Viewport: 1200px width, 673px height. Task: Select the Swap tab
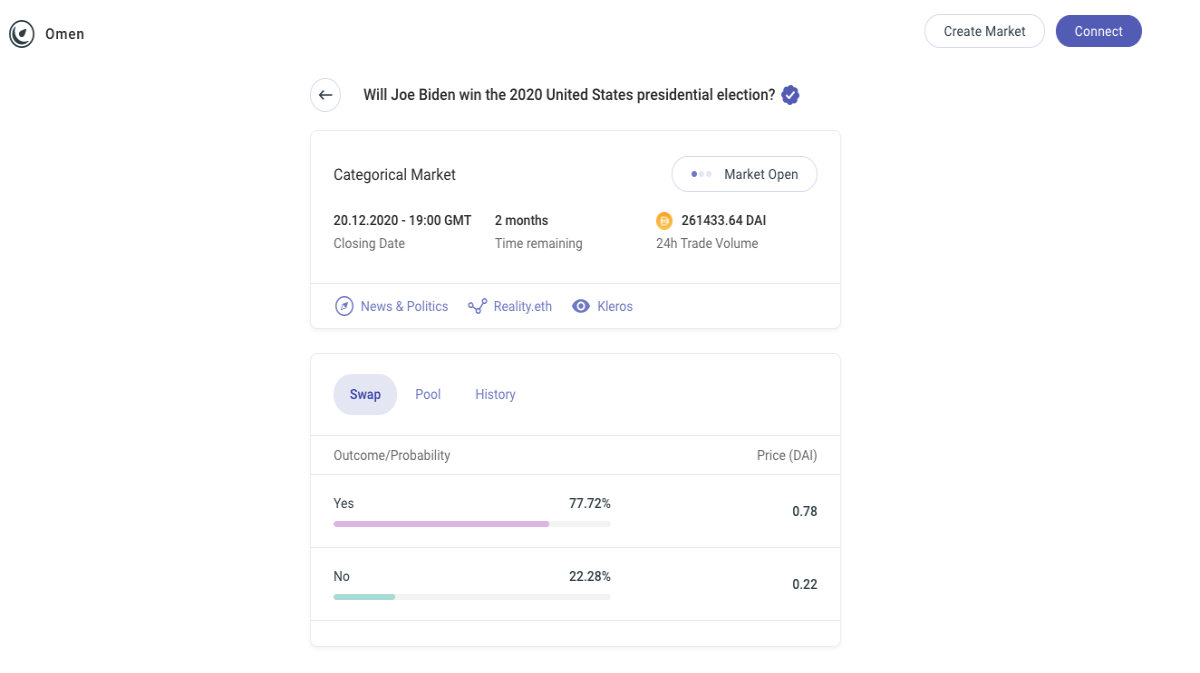pyautogui.click(x=365, y=394)
